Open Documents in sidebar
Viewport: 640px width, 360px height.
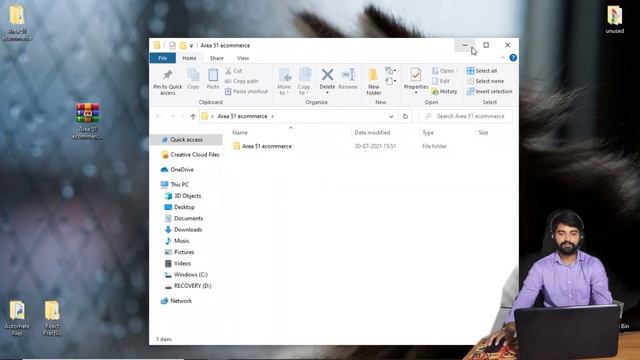click(x=184, y=218)
